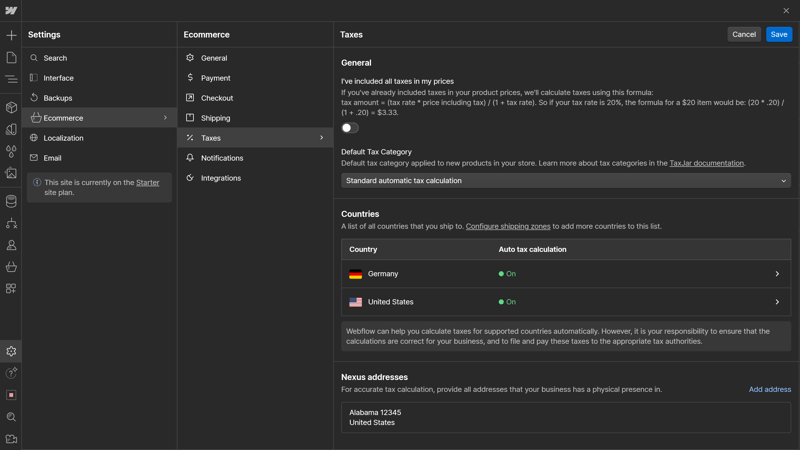Open the Components cube icon
This screenshot has width=800, height=450.
[11, 108]
